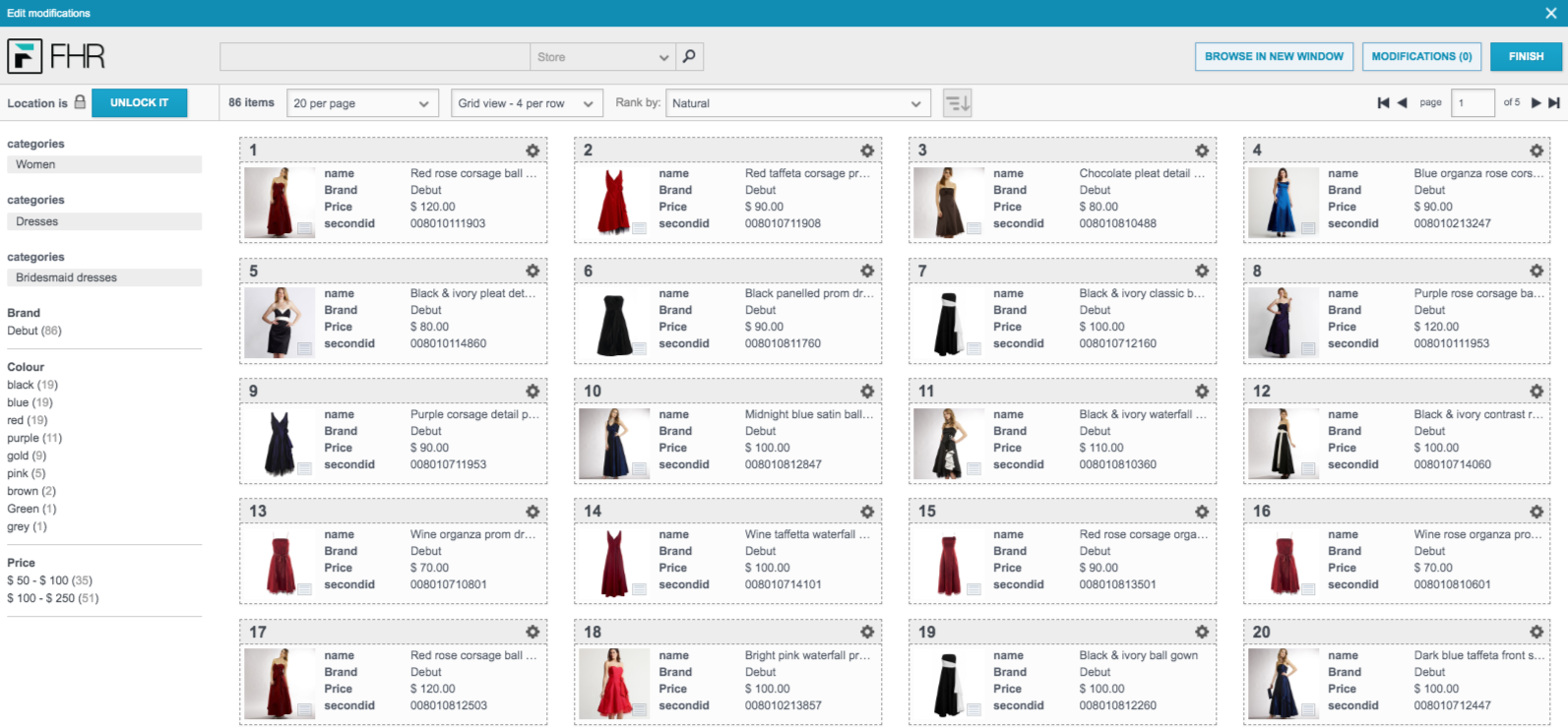Filter by colour blue (19)

pyautogui.click(x=30, y=402)
